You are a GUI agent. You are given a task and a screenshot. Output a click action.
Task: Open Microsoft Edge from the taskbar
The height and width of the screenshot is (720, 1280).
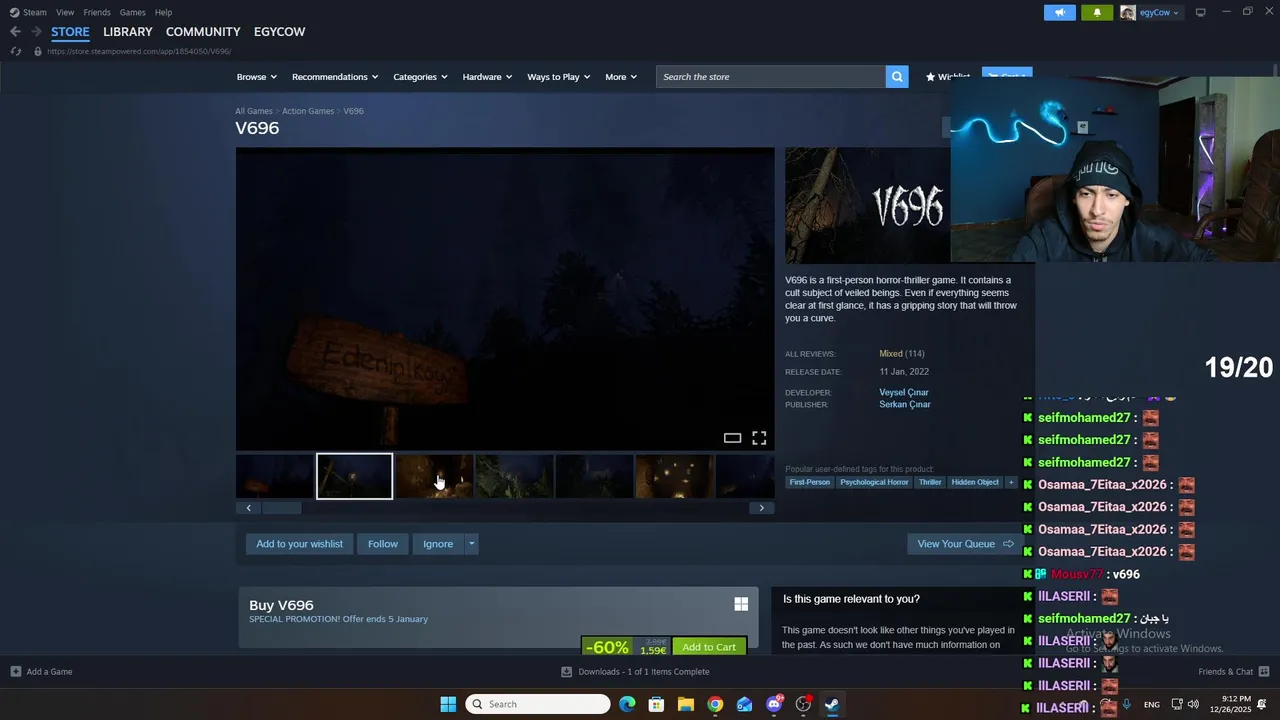click(627, 704)
